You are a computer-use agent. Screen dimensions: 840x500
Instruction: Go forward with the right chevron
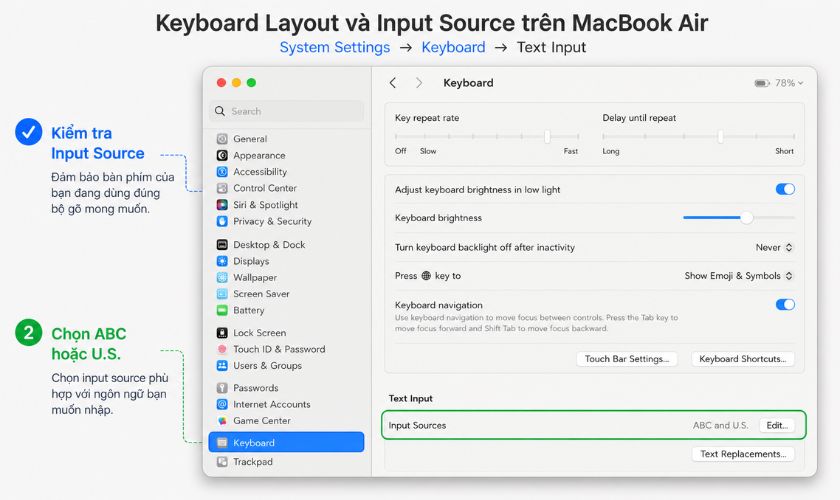point(419,83)
